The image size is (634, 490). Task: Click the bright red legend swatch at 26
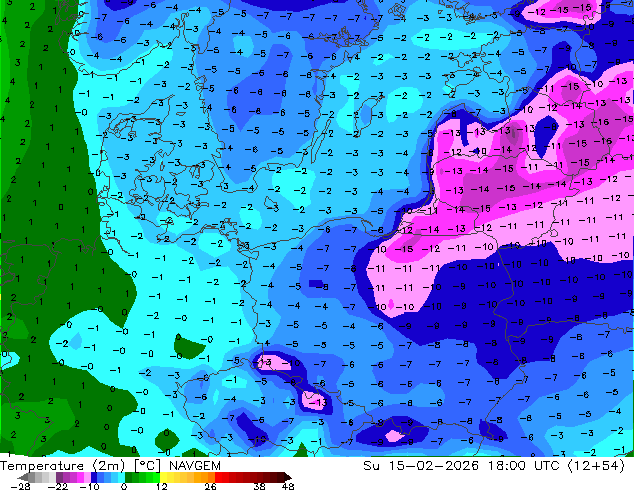[x=218, y=477]
